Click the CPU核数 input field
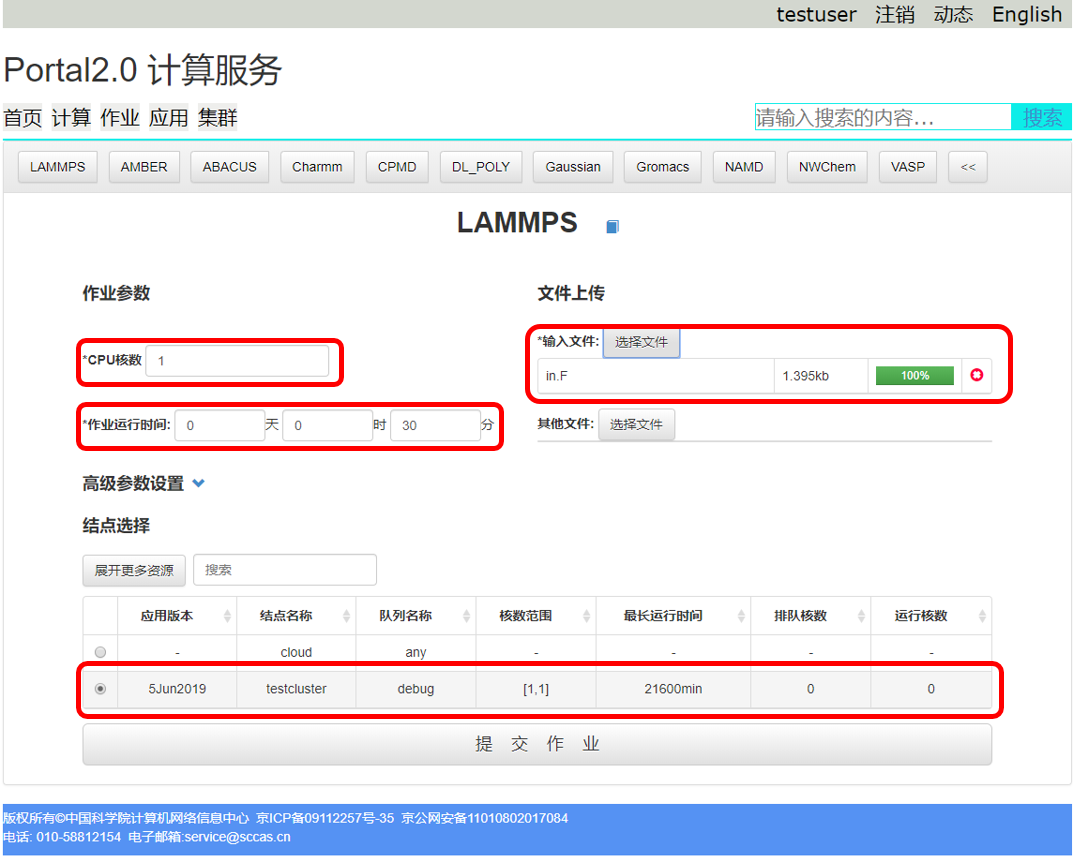 (x=237, y=361)
